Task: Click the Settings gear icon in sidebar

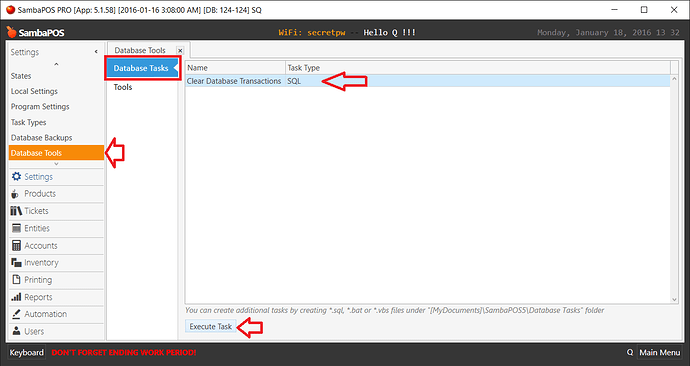Action: pyautogui.click(x=16, y=176)
